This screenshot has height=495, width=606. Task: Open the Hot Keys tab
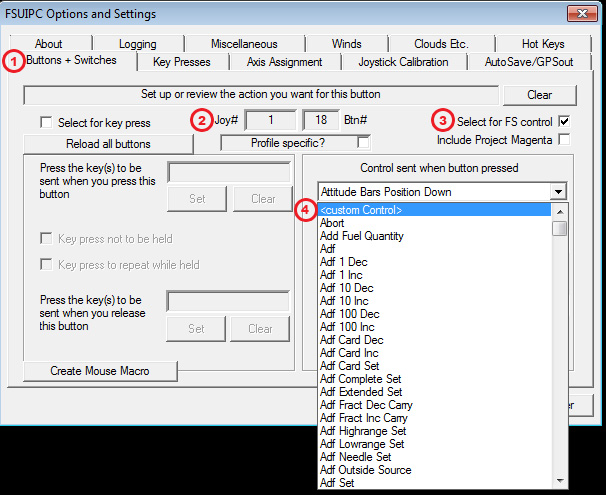(x=543, y=44)
